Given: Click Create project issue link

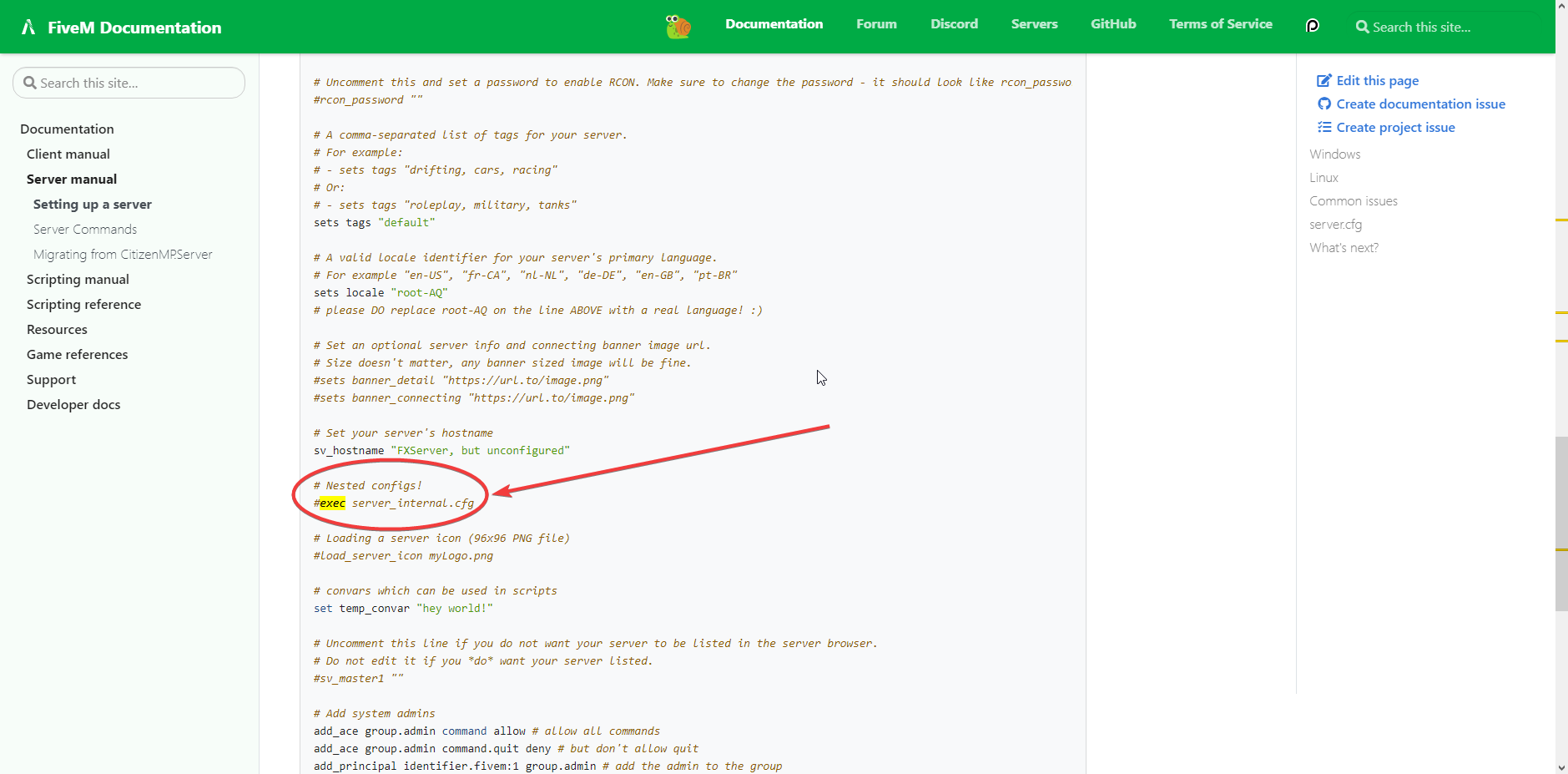Looking at the screenshot, I should coord(1395,128).
